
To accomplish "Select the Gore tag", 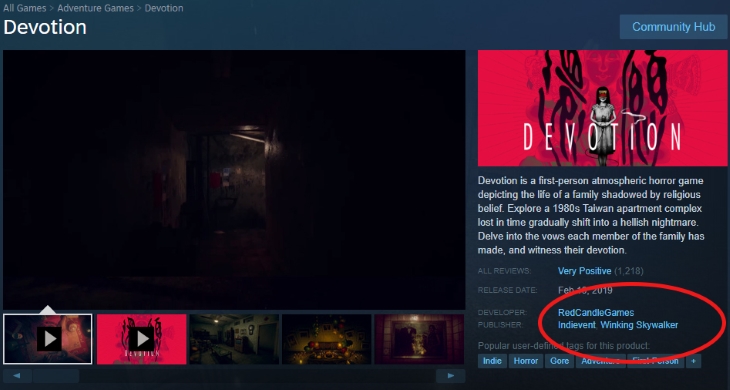I will 559,361.
